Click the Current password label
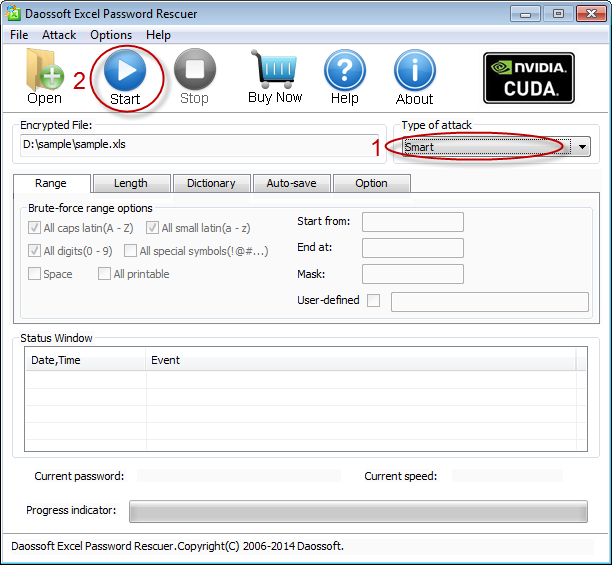612x565 pixels. [79, 476]
